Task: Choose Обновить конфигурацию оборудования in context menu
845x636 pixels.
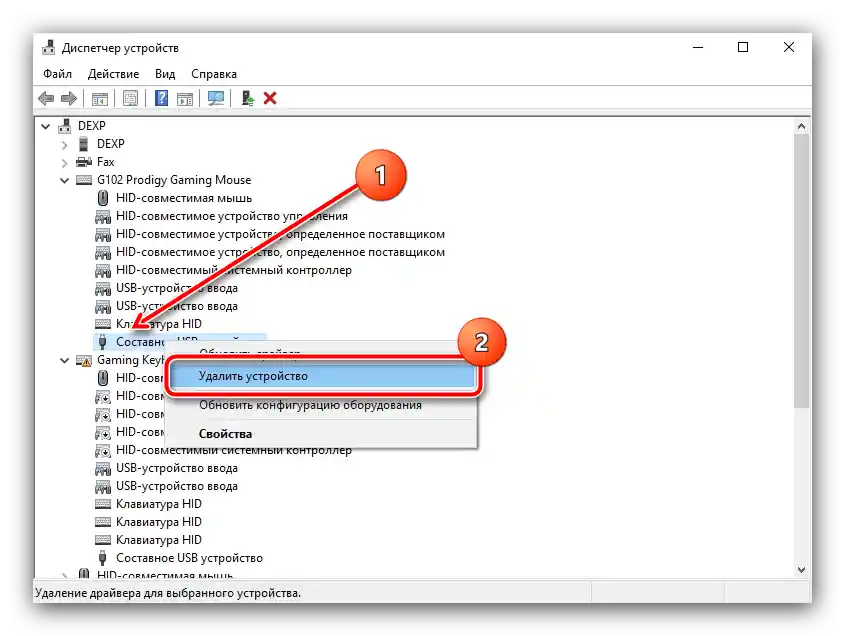Action: coord(322,405)
